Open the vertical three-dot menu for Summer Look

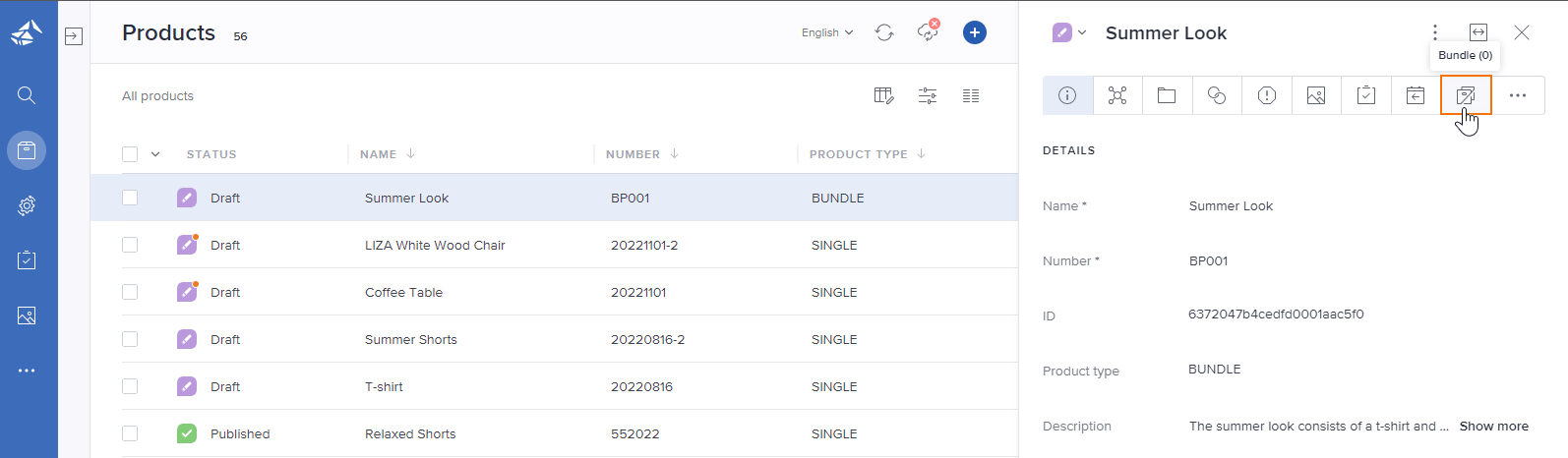1435,32
